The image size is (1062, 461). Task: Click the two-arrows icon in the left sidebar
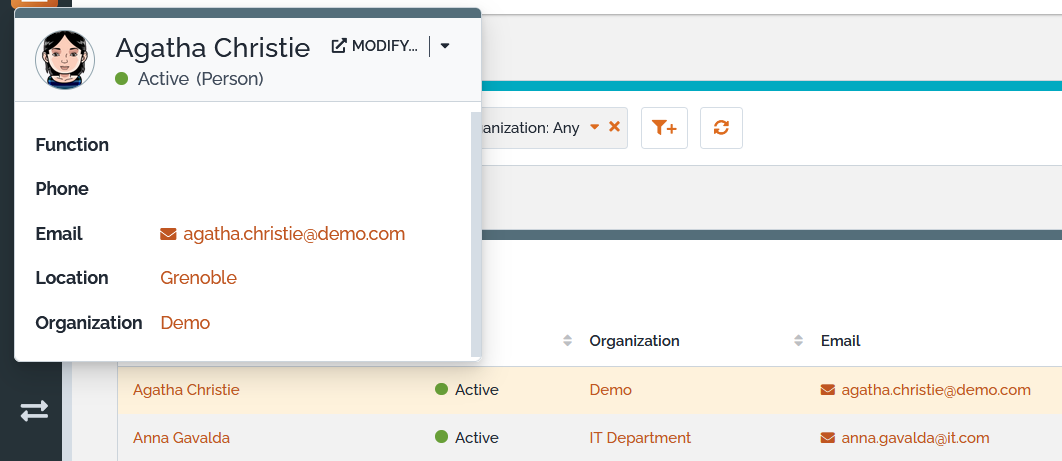(x=34, y=411)
